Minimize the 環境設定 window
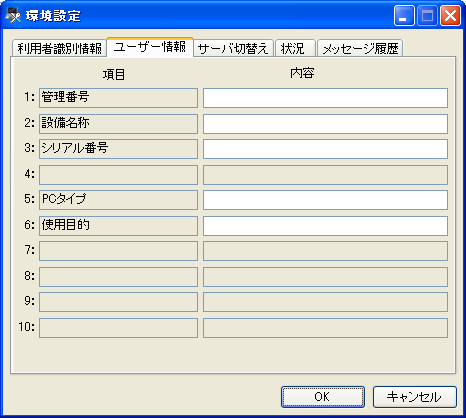This screenshot has height=418, width=466. tap(404, 15)
